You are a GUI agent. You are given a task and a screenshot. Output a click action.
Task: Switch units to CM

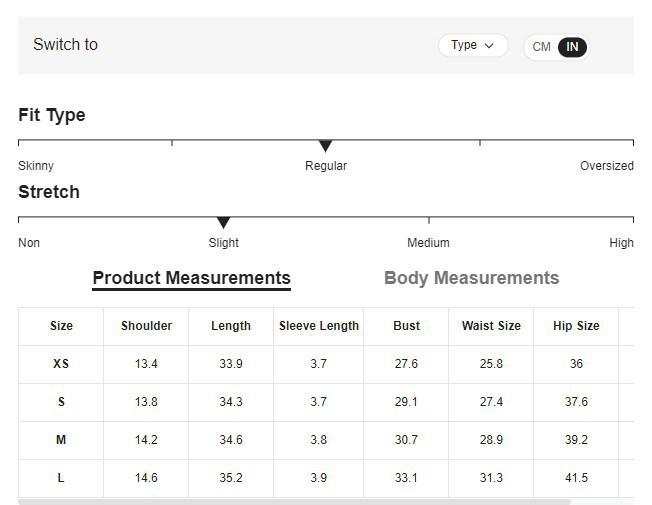pyautogui.click(x=541, y=47)
